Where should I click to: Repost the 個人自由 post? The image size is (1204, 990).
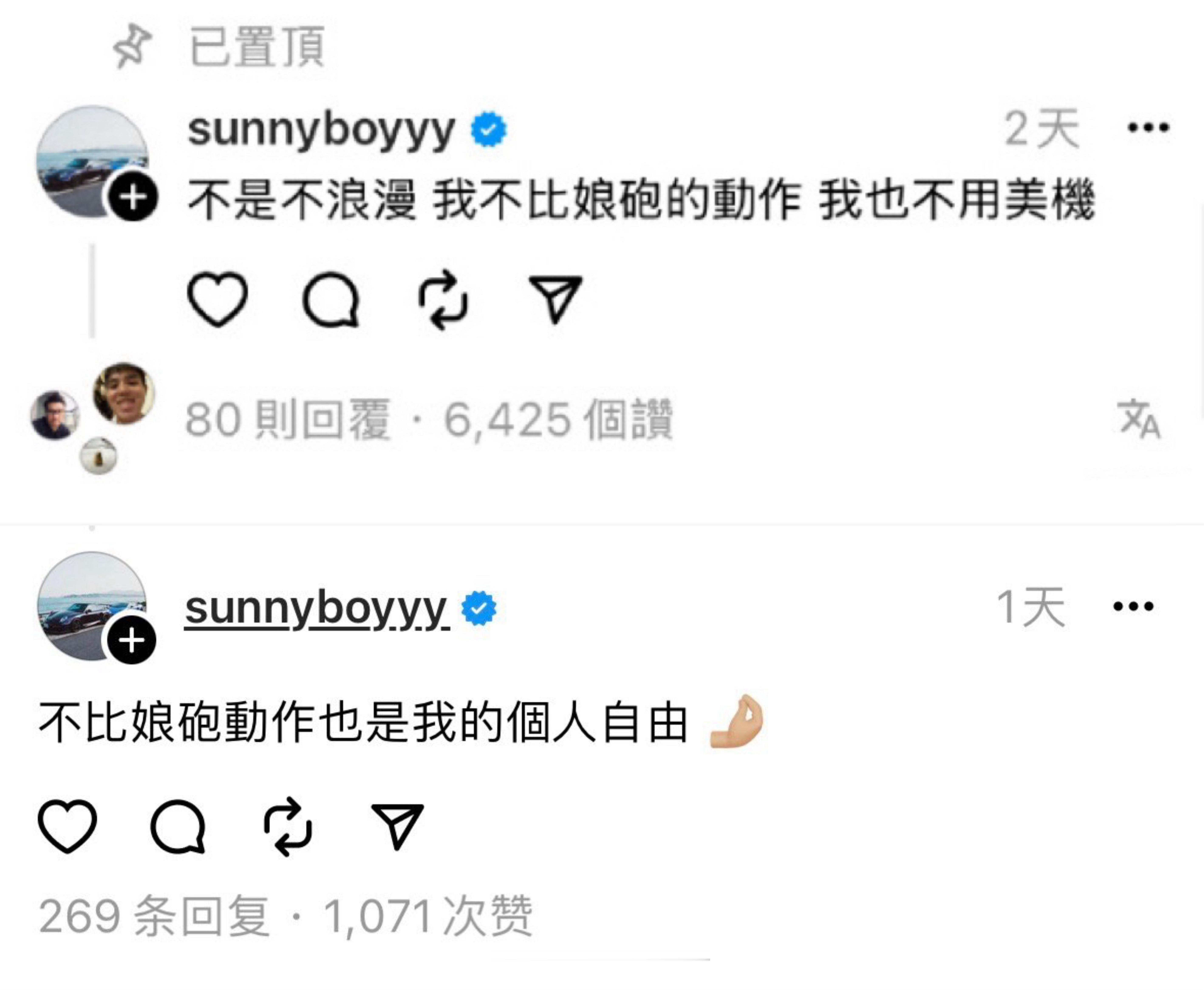288,826
